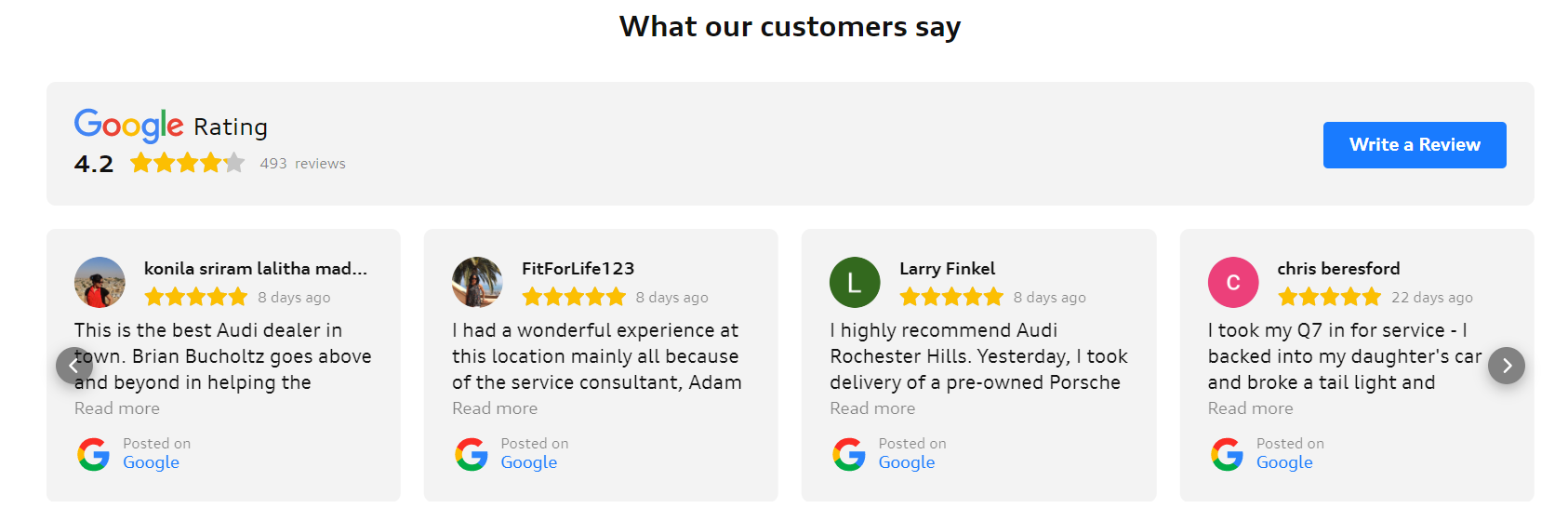
Task: Expand konila sriram's review with Read more
Action: click(117, 408)
